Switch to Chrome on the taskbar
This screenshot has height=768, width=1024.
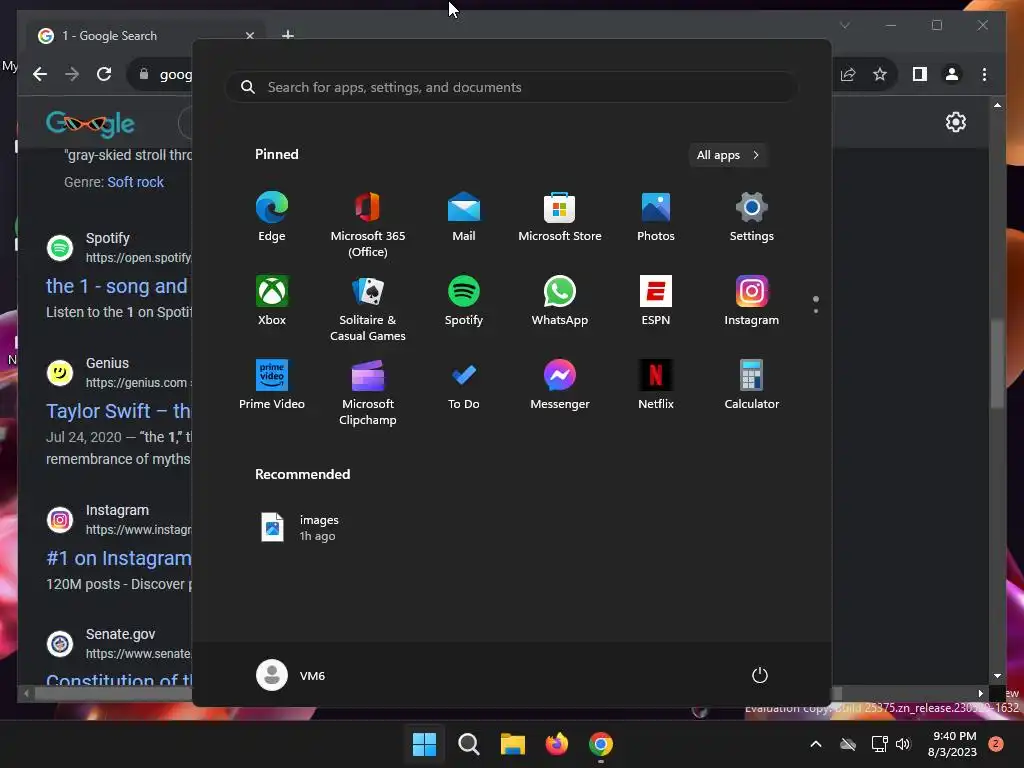click(x=601, y=744)
